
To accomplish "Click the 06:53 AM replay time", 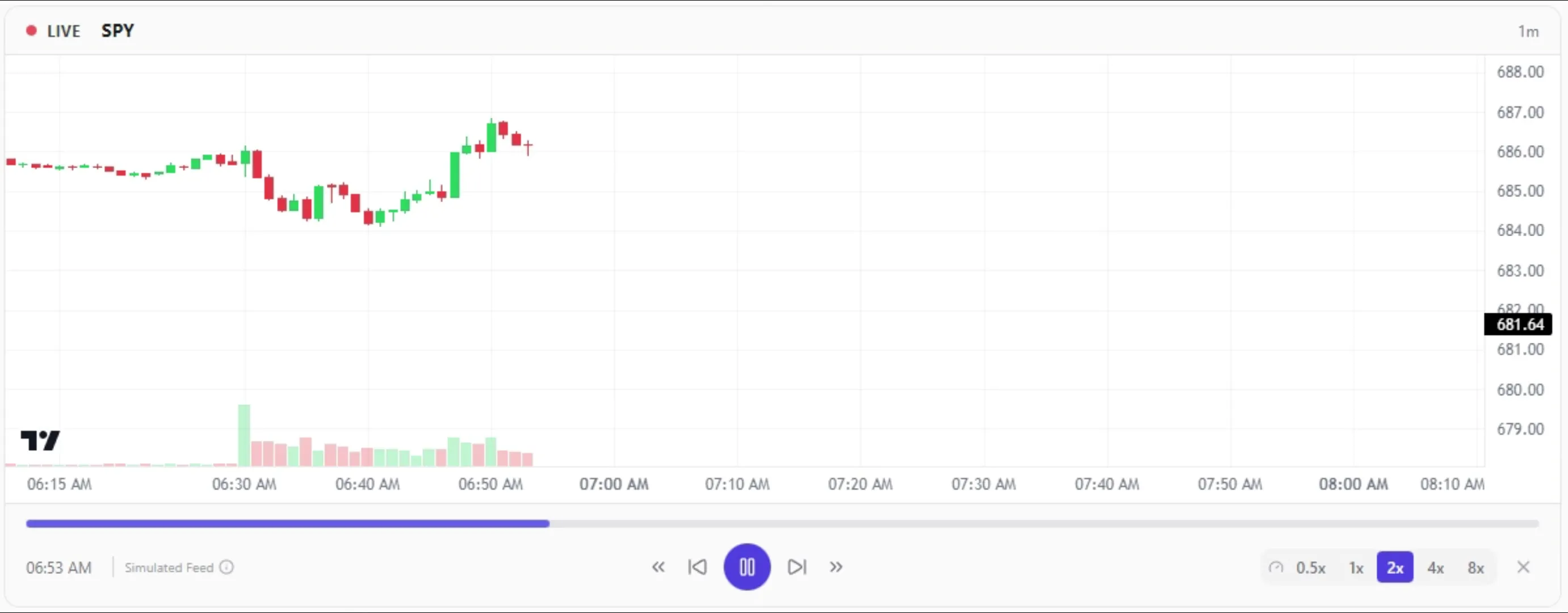I will tap(58, 568).
